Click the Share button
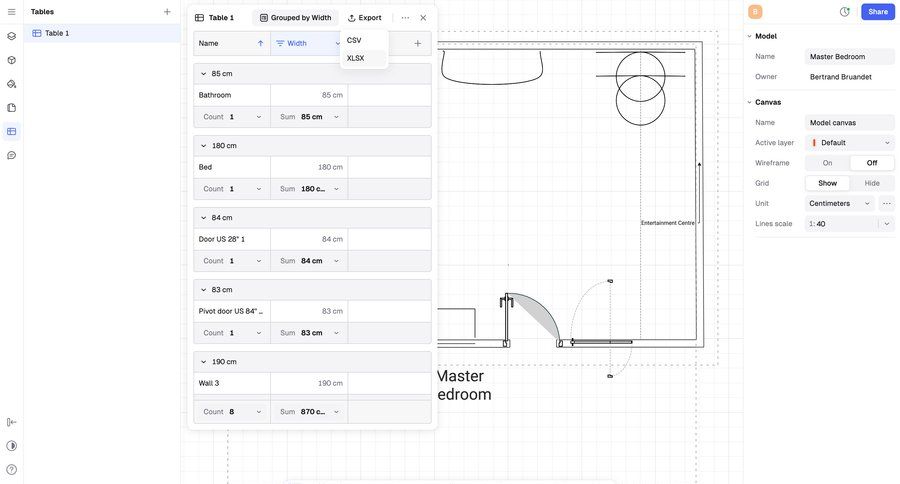The height and width of the screenshot is (484, 900). pyautogui.click(x=877, y=12)
